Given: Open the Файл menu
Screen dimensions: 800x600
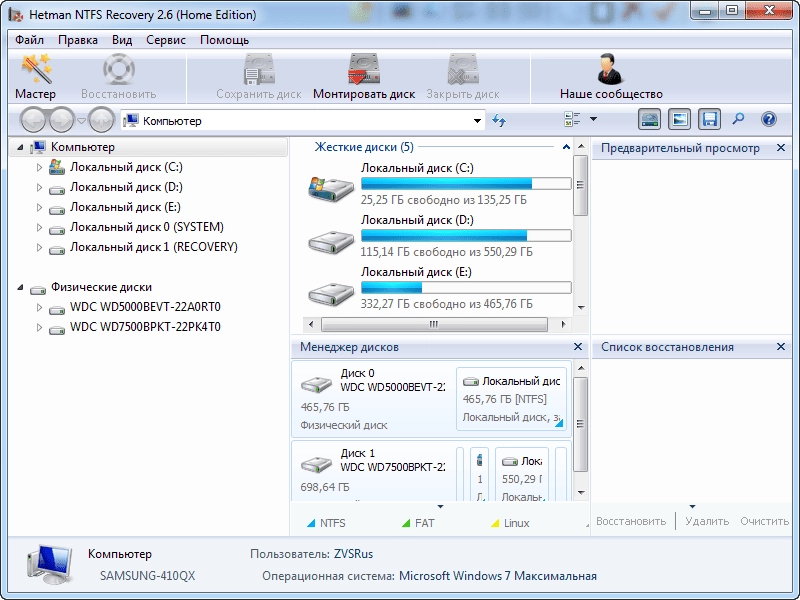Looking at the screenshot, I should click(29, 40).
